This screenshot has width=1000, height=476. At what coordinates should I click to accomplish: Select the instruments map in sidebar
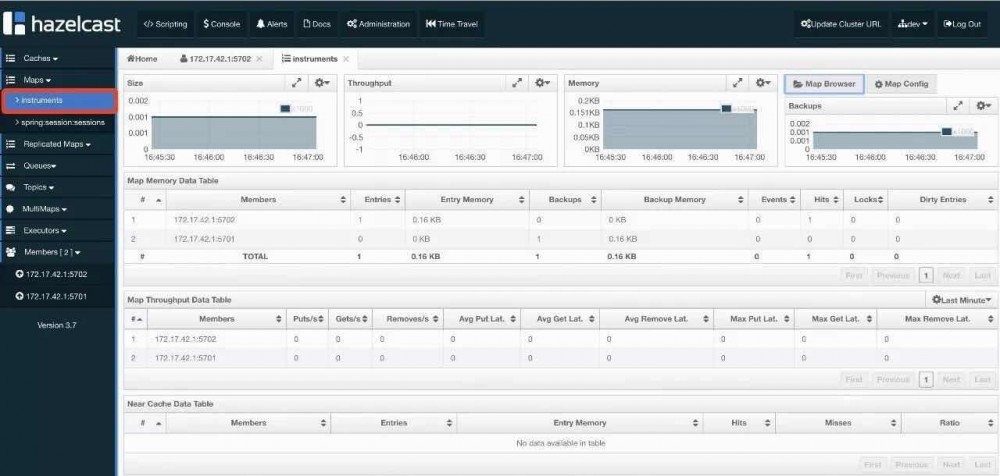[59, 101]
